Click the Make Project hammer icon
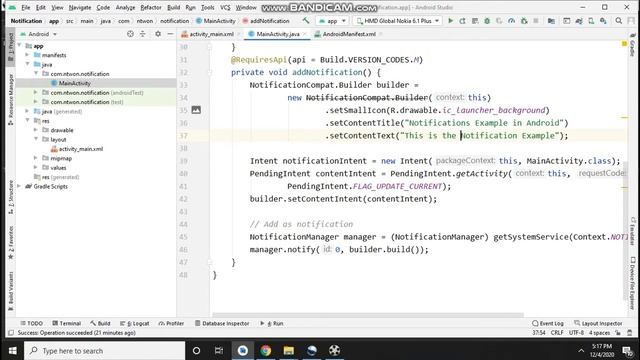Image resolution: width=640 pixels, height=360 pixels. tap(306, 21)
